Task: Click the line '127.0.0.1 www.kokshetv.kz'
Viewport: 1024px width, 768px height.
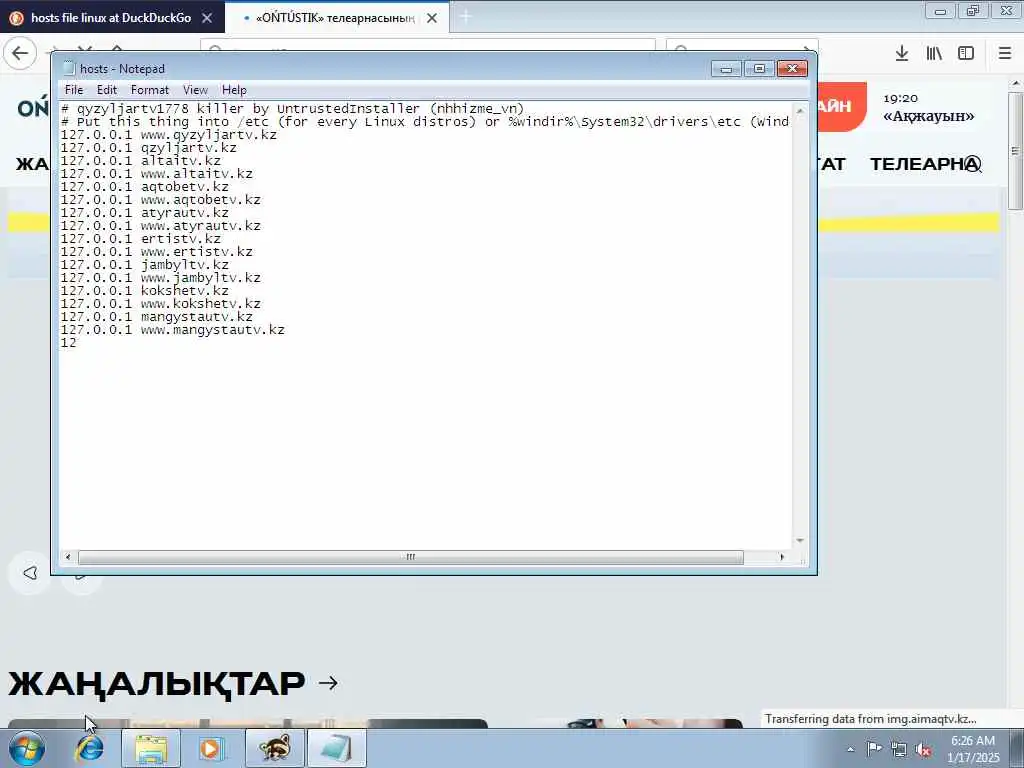Action: pos(161,304)
